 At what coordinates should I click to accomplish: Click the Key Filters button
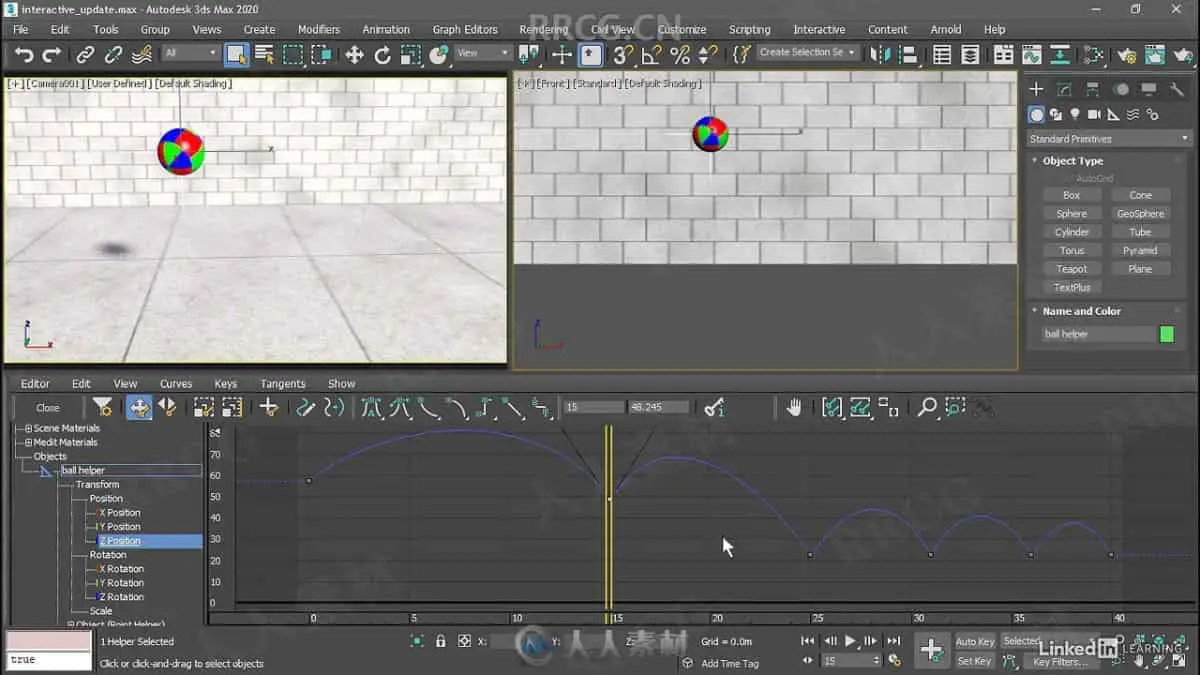pyautogui.click(x=1060, y=661)
